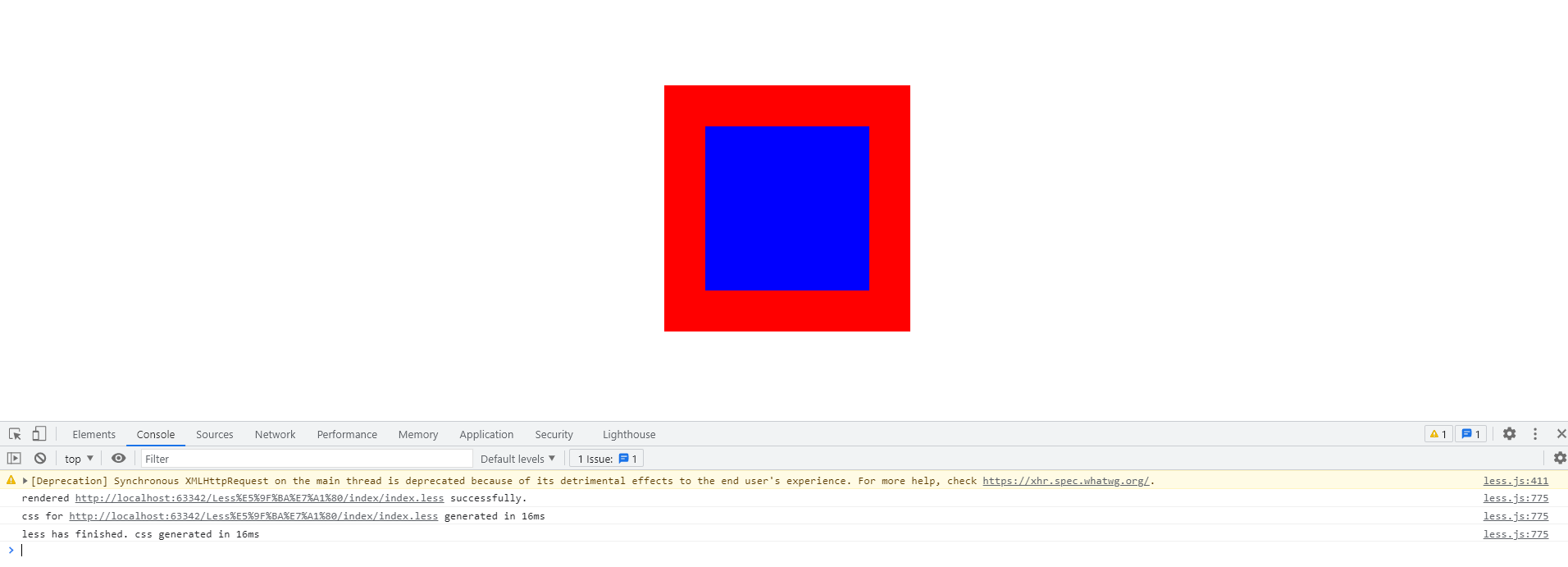Viewport: 1568px width, 567px height.
Task: Click the 'less has finished' log text
Action: (140, 534)
